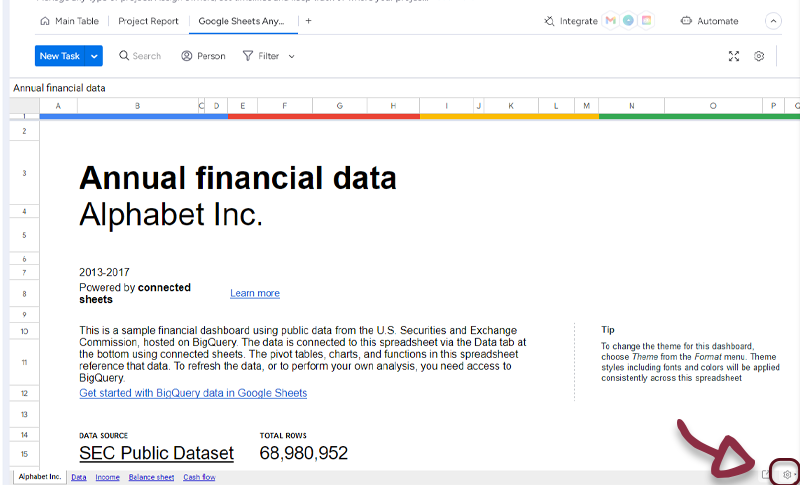Viewport: 800px width, 485px height.
Task: Add a new view with plus icon
Action: point(308,21)
